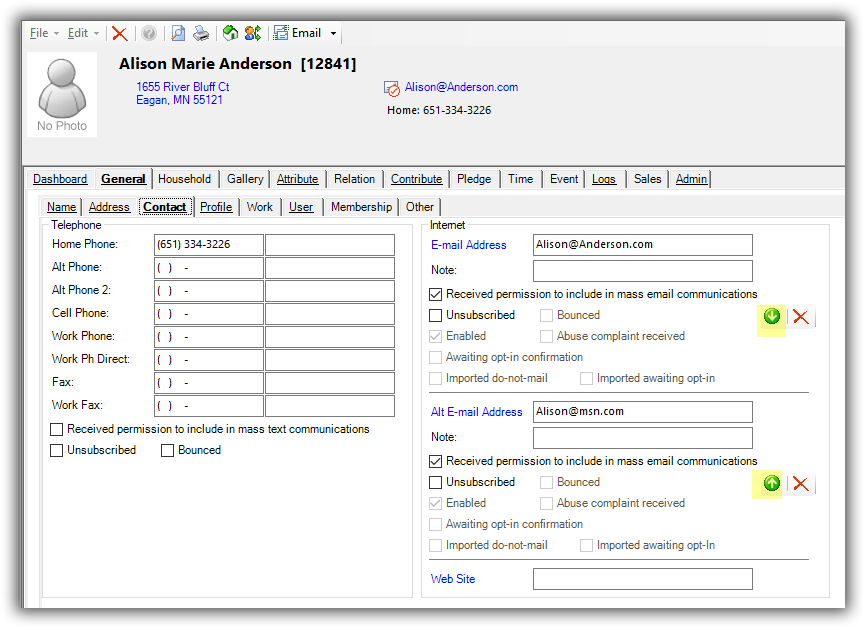This screenshot has height=628, width=865.
Task: Click the print preview magnifier icon
Action: click(x=178, y=33)
